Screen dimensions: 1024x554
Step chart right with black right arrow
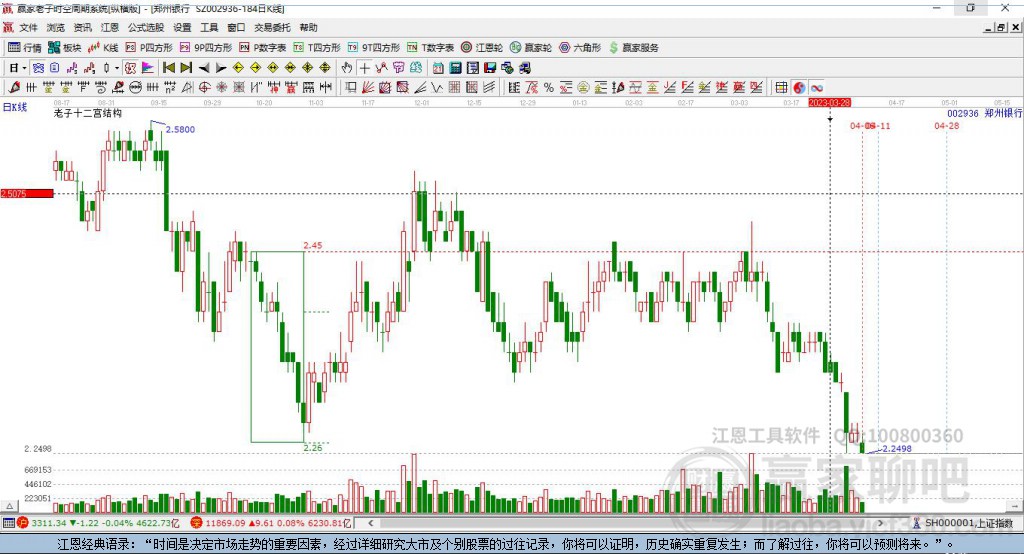click(x=221, y=68)
